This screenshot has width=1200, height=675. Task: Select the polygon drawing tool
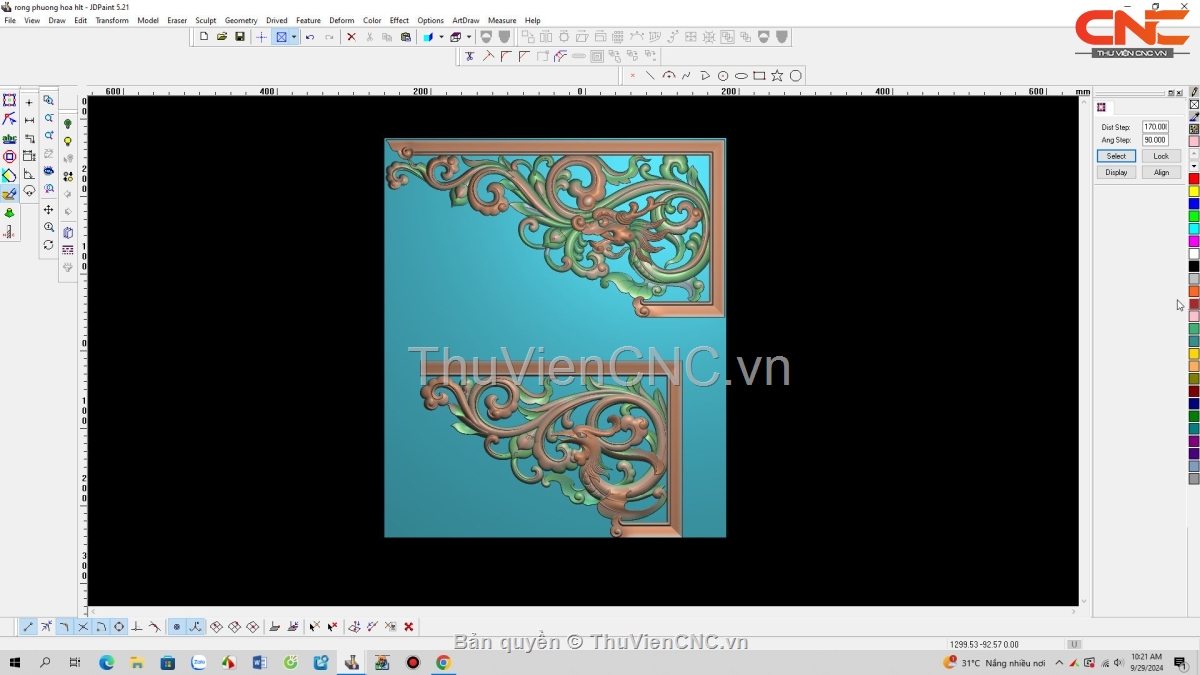coord(796,76)
